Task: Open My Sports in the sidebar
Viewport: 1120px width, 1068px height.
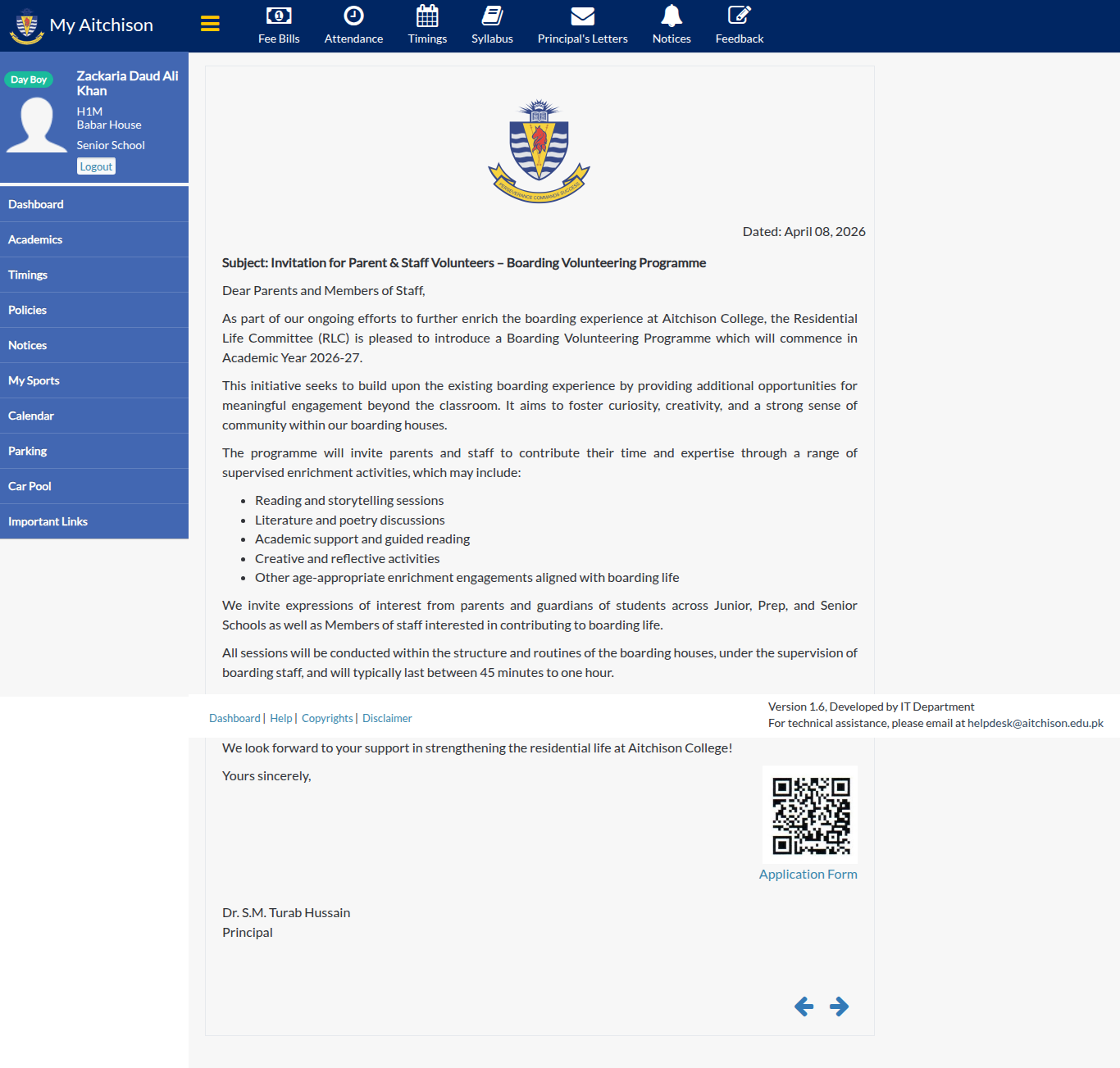Action: point(94,380)
